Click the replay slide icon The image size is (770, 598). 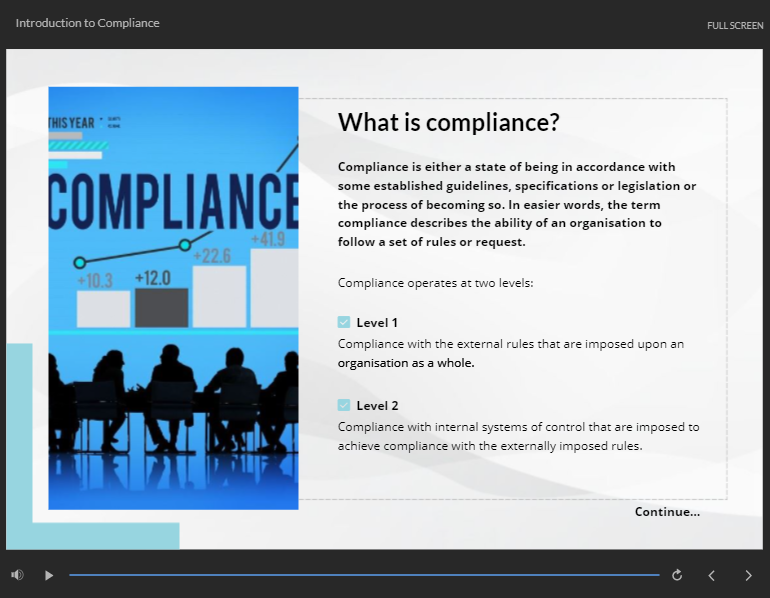coord(677,575)
